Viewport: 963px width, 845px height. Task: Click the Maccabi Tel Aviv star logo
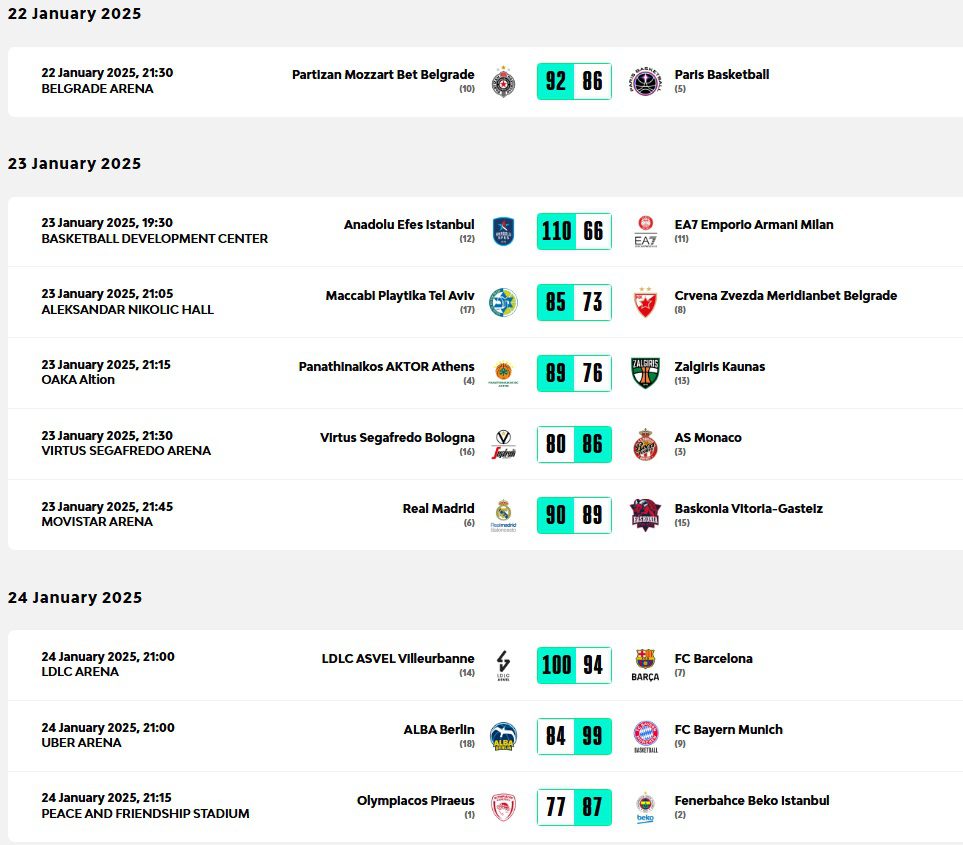503,302
